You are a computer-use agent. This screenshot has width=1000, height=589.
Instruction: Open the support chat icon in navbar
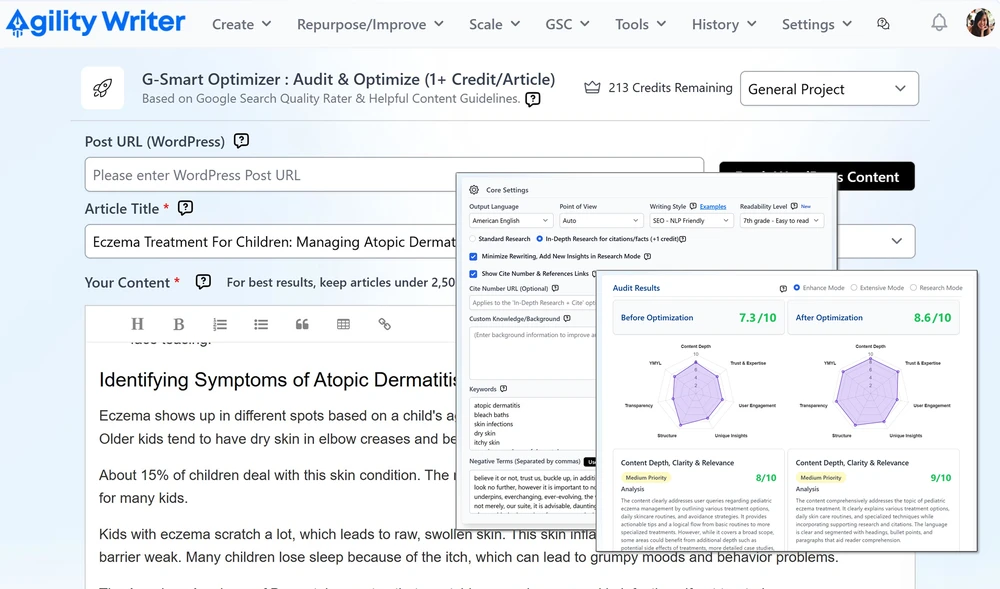(x=883, y=24)
